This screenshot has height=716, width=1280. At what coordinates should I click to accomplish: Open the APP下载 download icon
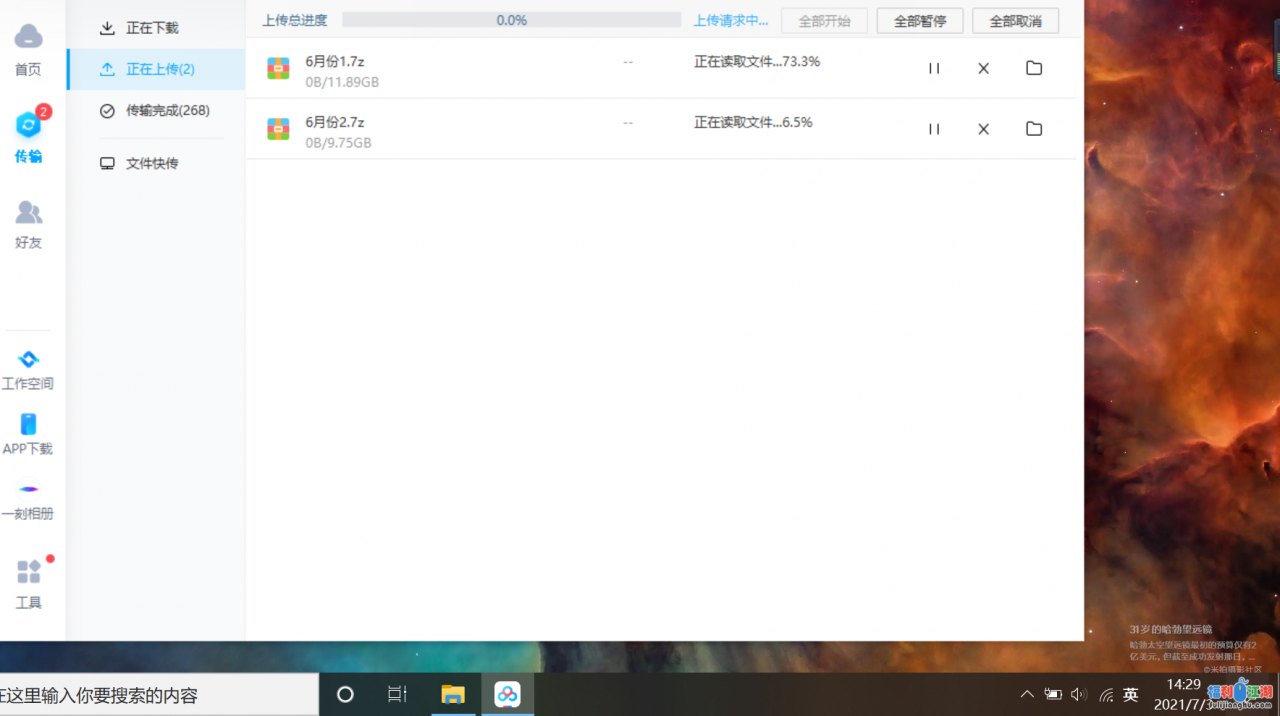point(29,434)
